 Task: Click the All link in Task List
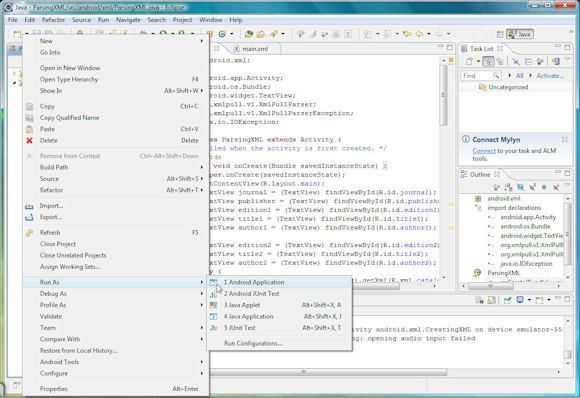tap(519, 75)
